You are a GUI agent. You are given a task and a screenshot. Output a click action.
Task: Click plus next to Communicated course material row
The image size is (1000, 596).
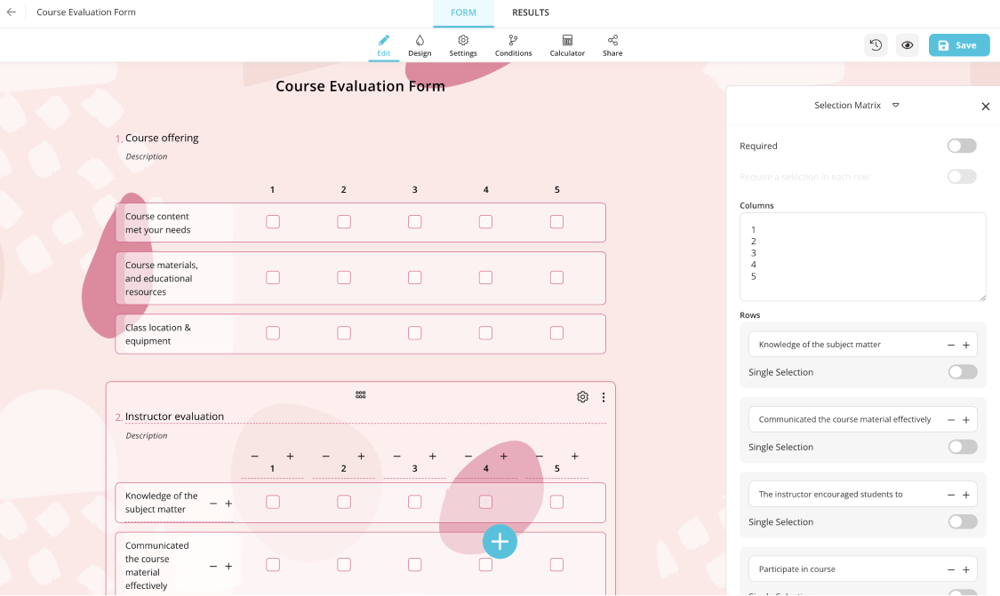(966, 420)
